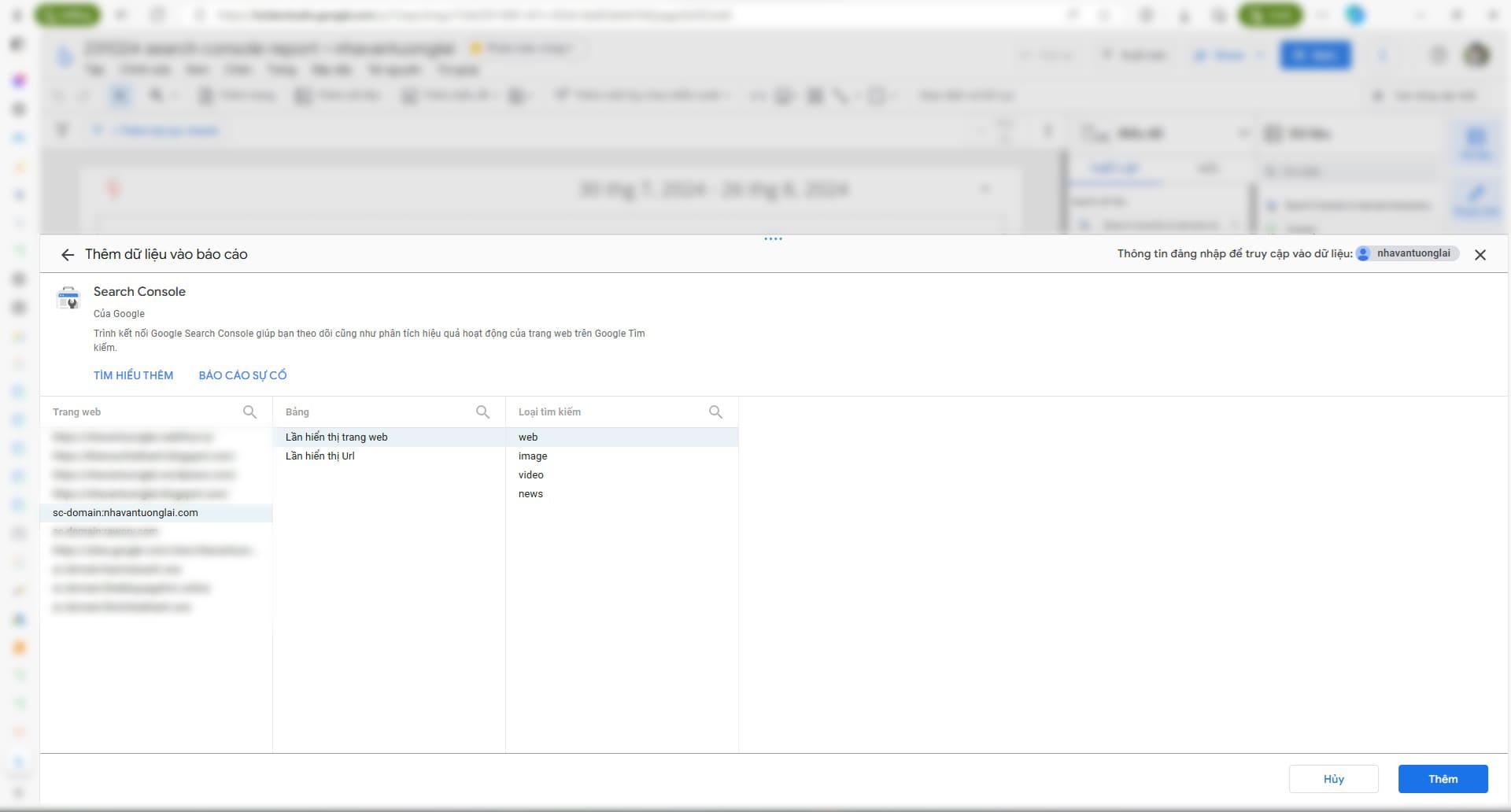Choose news search type
This screenshot has height=812, width=1511.
coord(622,493)
